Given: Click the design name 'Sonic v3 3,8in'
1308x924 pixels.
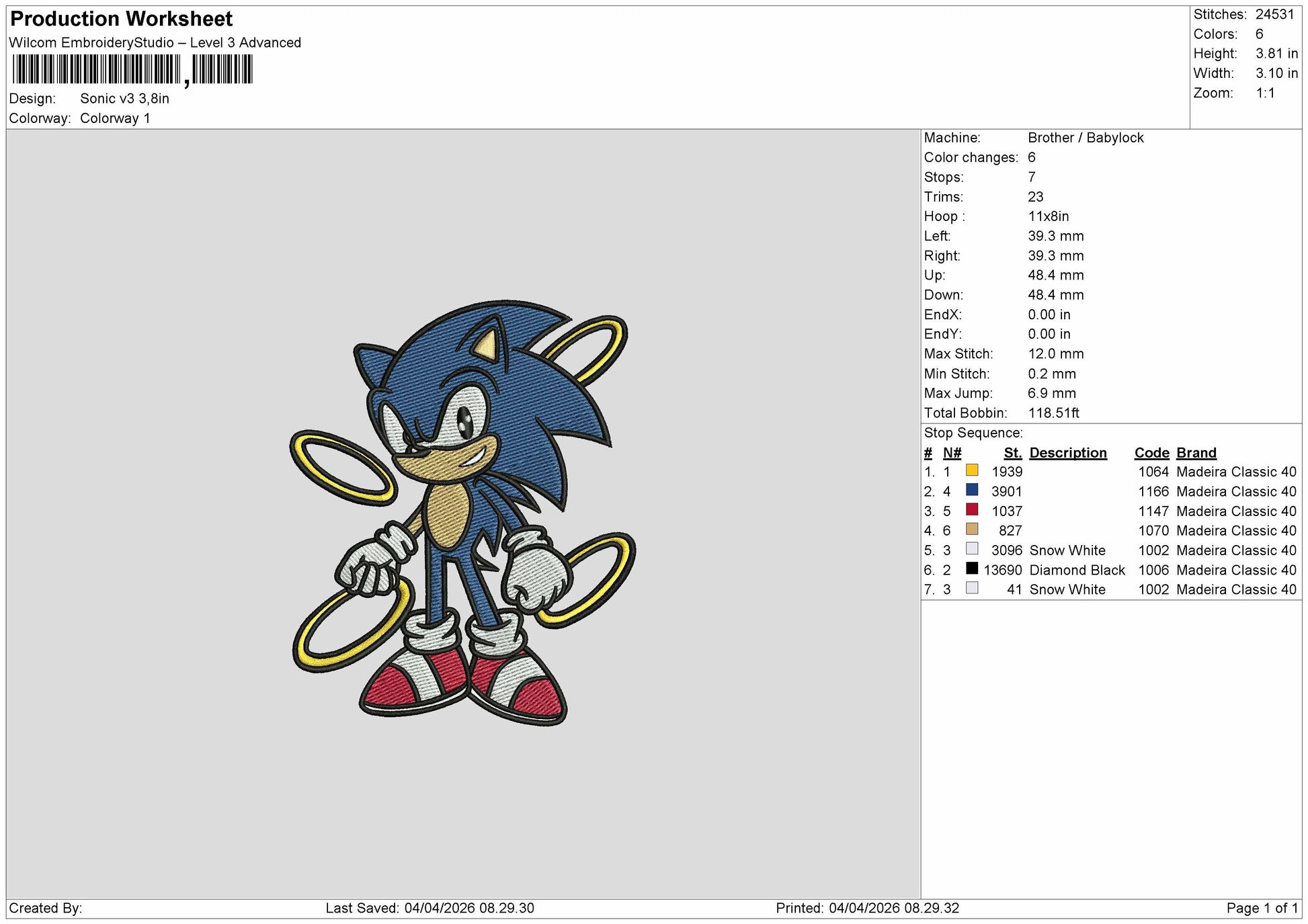Looking at the screenshot, I should click(125, 99).
